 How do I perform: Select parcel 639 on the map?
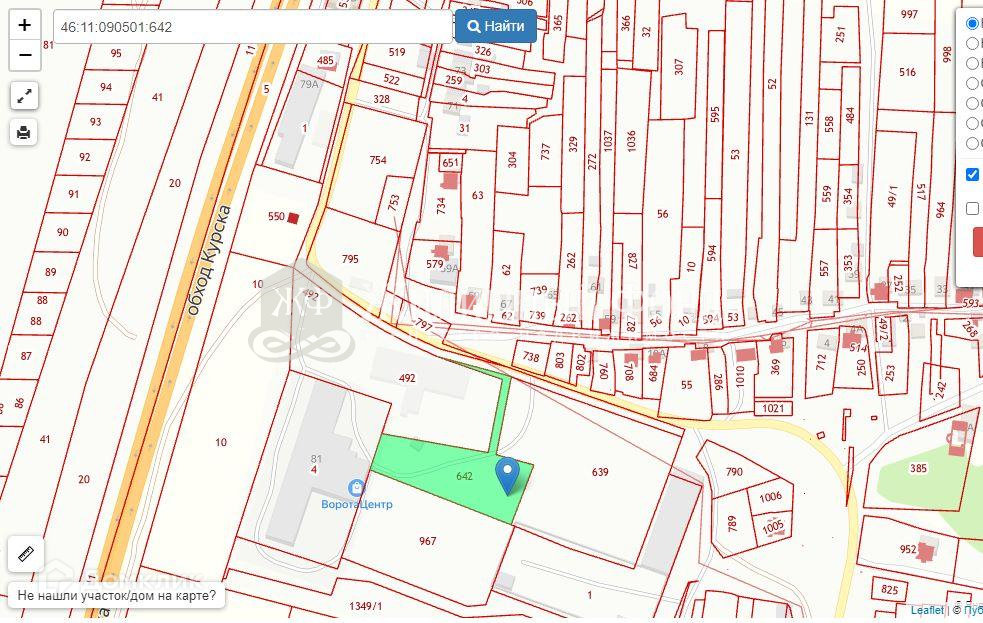coord(599,471)
